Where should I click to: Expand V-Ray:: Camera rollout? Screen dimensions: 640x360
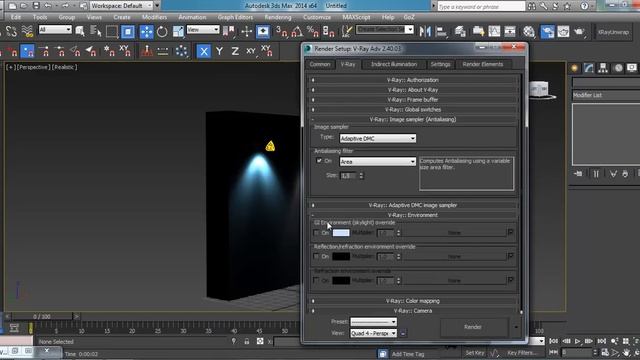pos(413,311)
